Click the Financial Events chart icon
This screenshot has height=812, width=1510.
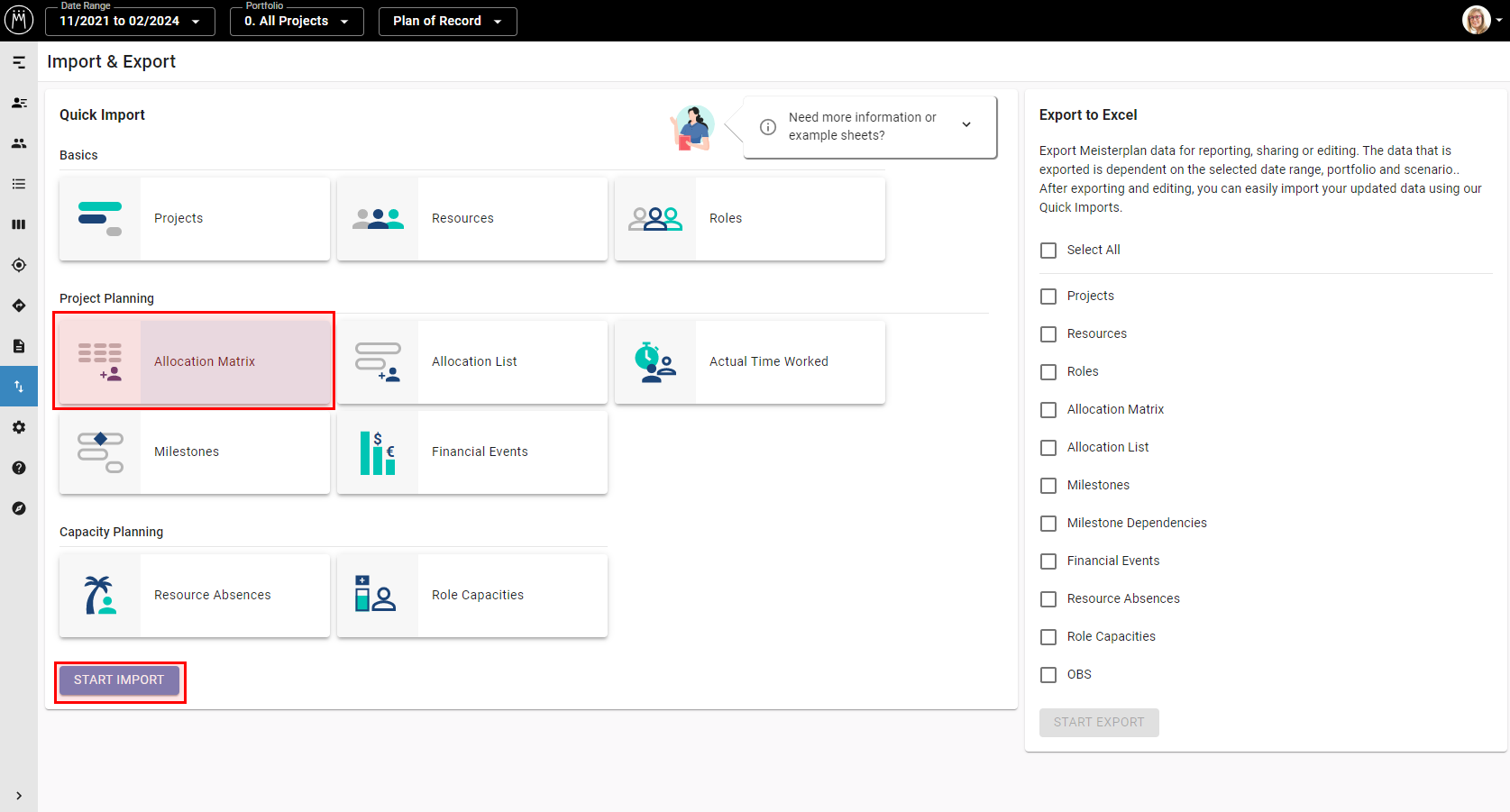(x=378, y=452)
